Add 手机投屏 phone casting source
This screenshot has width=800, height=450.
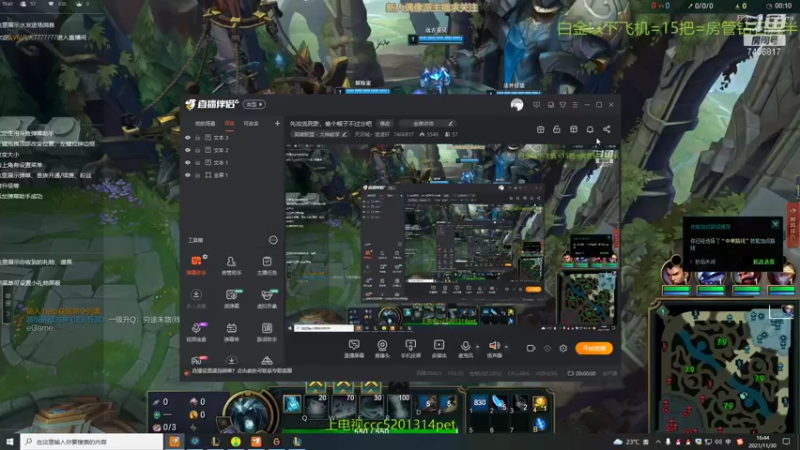coord(410,349)
